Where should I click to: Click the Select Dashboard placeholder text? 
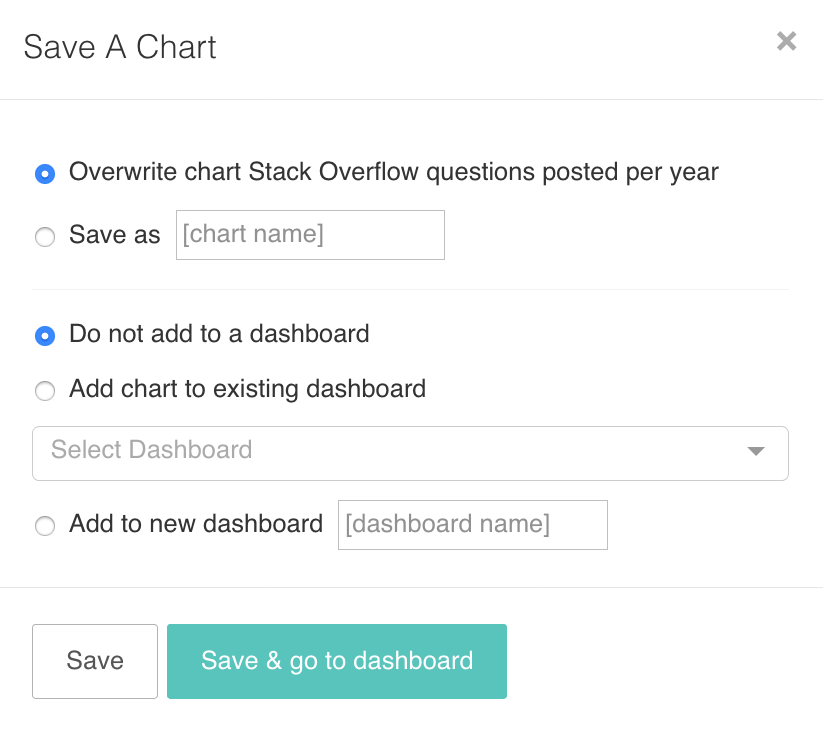click(x=152, y=450)
